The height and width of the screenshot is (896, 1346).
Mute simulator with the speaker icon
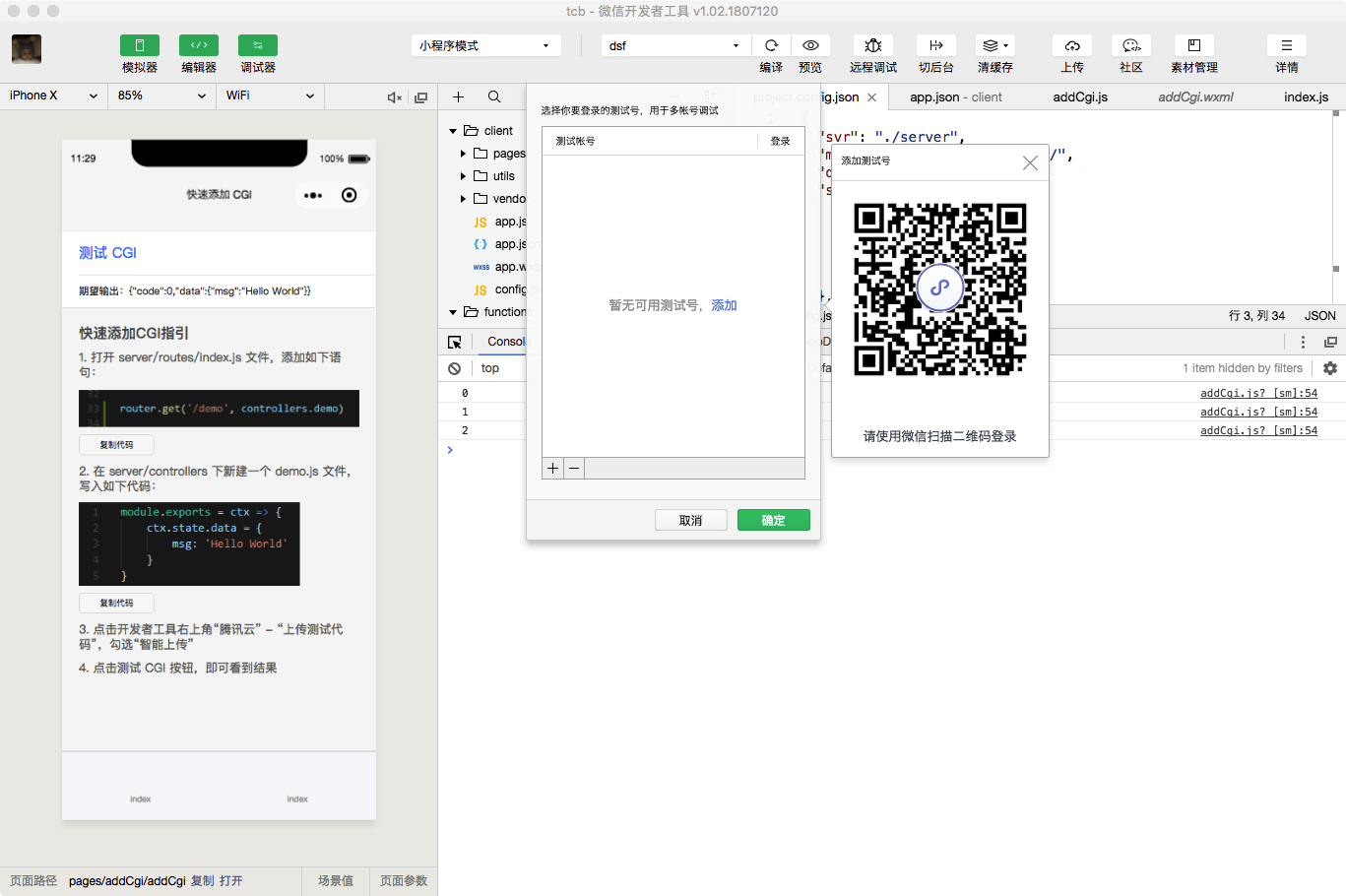(394, 96)
